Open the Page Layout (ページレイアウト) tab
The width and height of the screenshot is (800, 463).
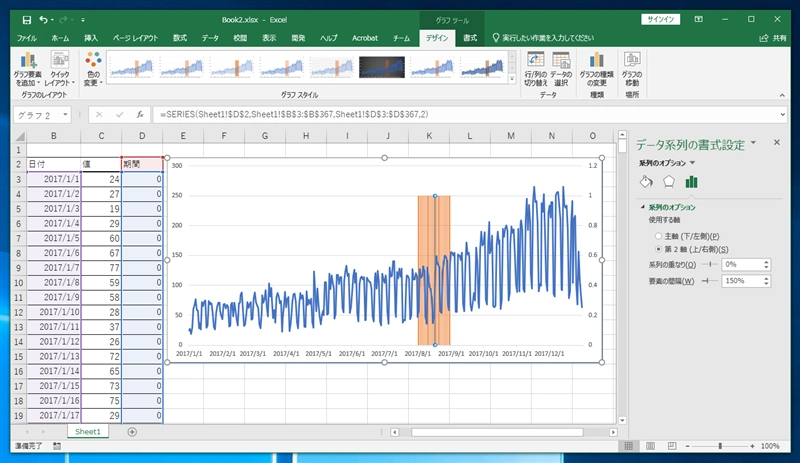pyautogui.click(x=135, y=38)
